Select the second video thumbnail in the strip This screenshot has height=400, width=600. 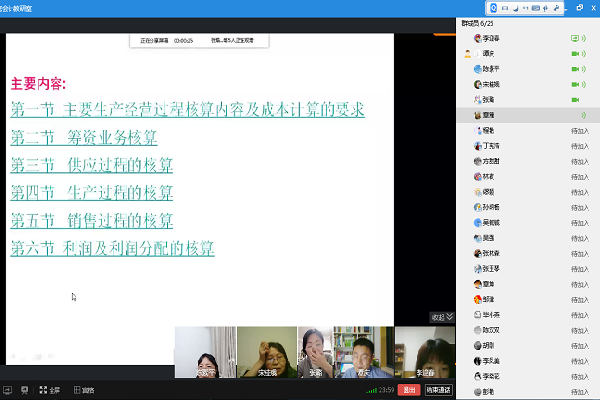(265, 352)
